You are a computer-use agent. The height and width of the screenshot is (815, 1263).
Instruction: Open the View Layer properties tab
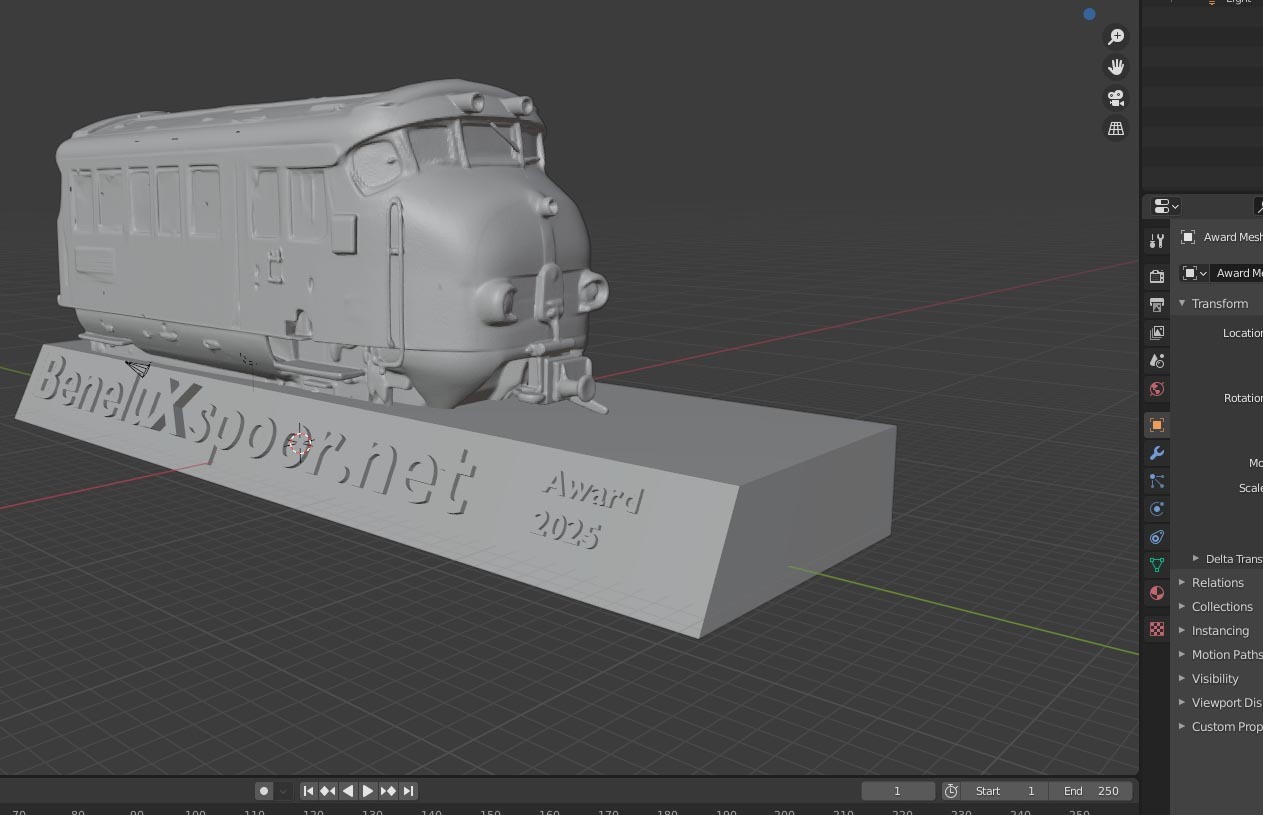[1157, 332]
